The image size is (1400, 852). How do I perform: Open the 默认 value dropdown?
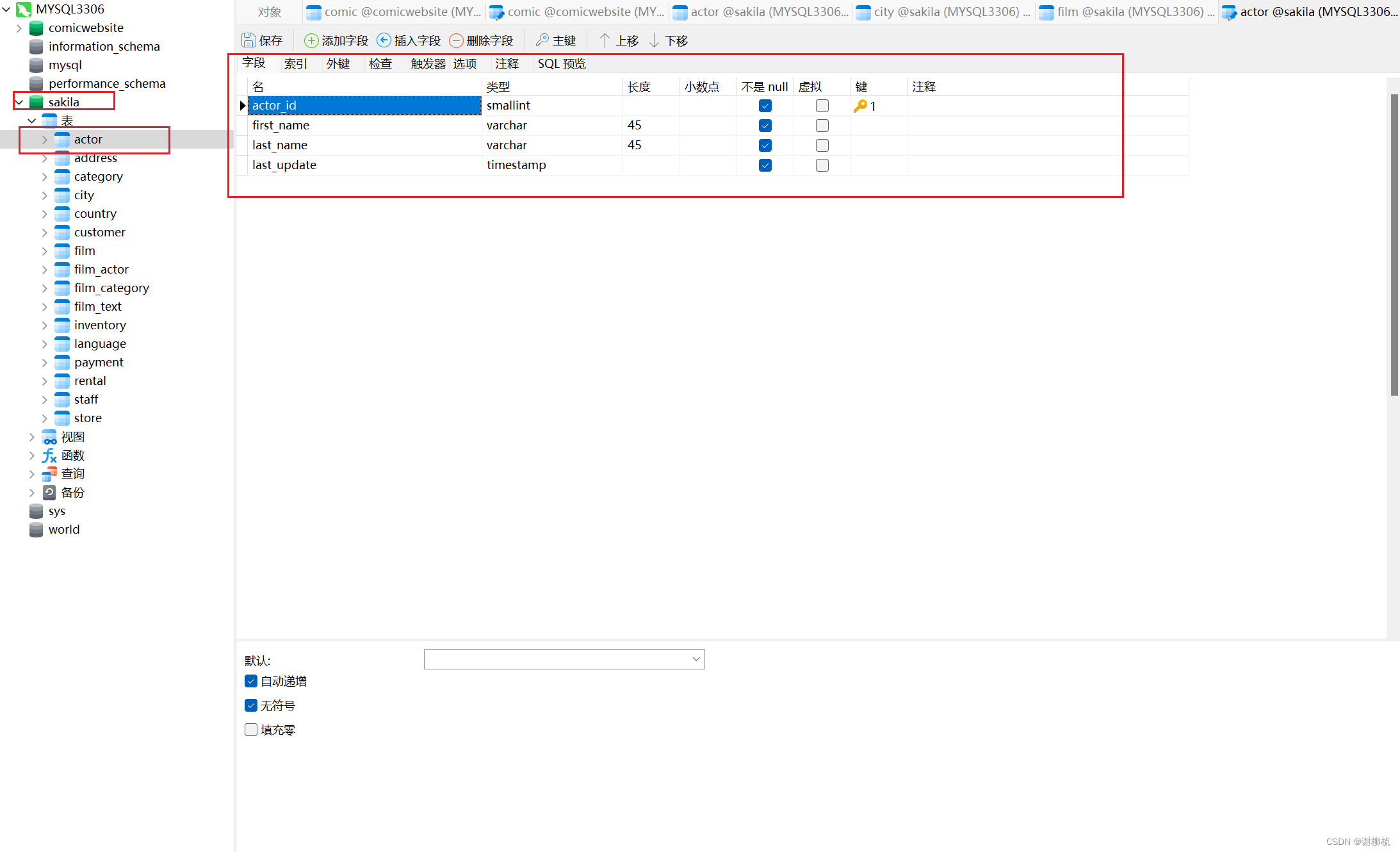[x=696, y=659]
